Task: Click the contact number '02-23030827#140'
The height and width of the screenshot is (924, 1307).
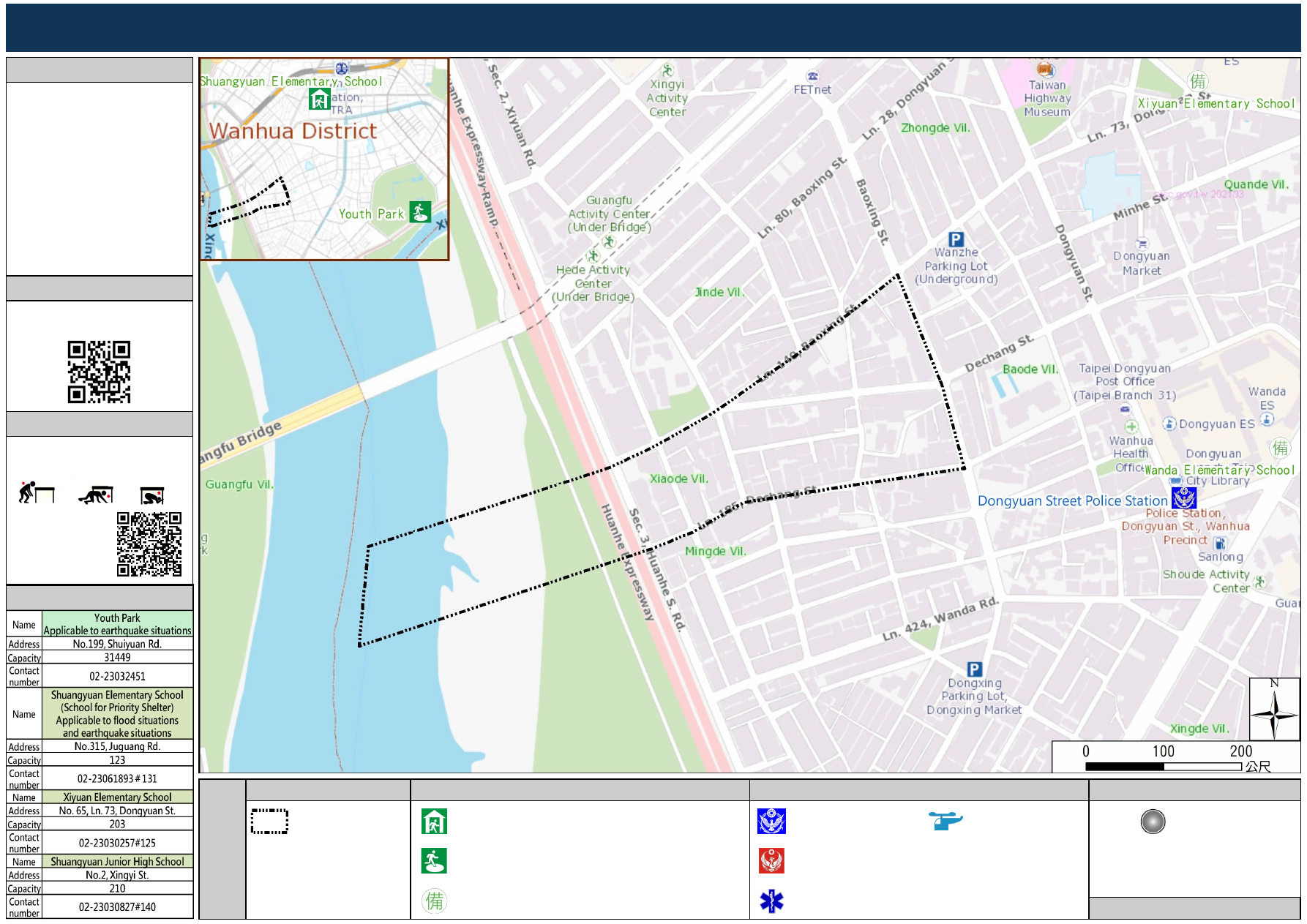Action: pos(117,906)
